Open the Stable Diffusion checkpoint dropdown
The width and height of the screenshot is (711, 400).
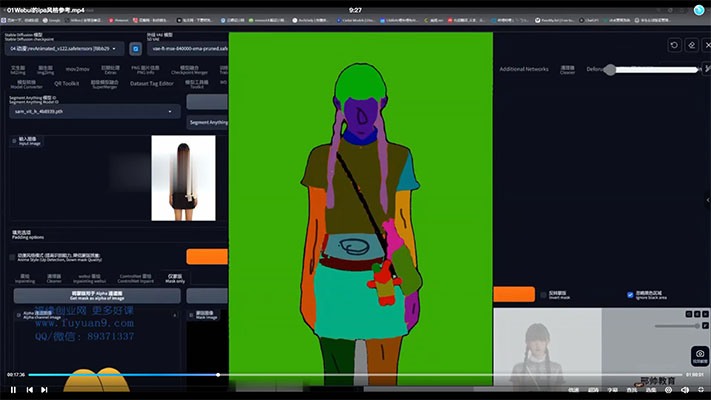point(66,48)
